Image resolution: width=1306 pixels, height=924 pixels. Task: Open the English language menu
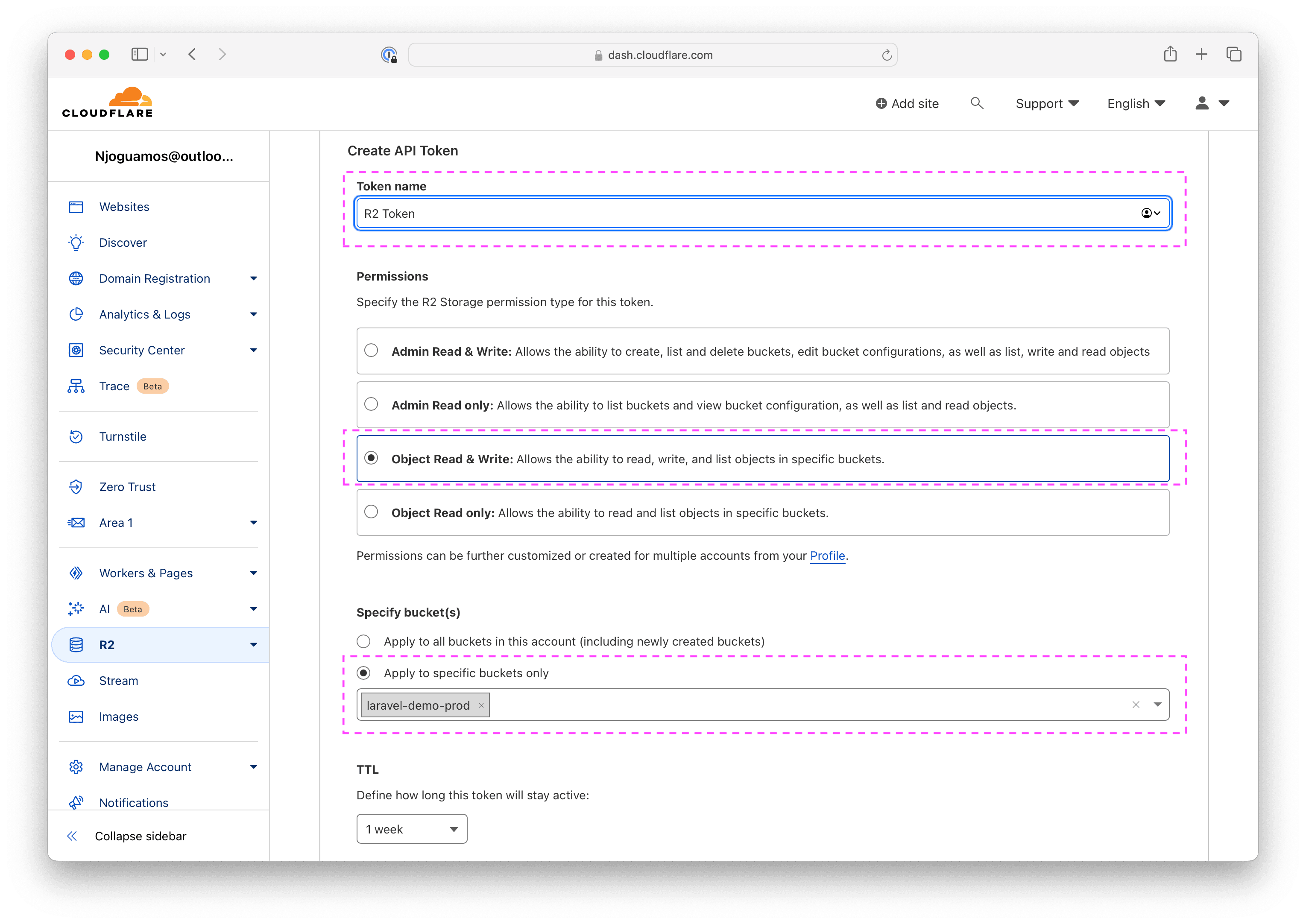[x=1135, y=103]
